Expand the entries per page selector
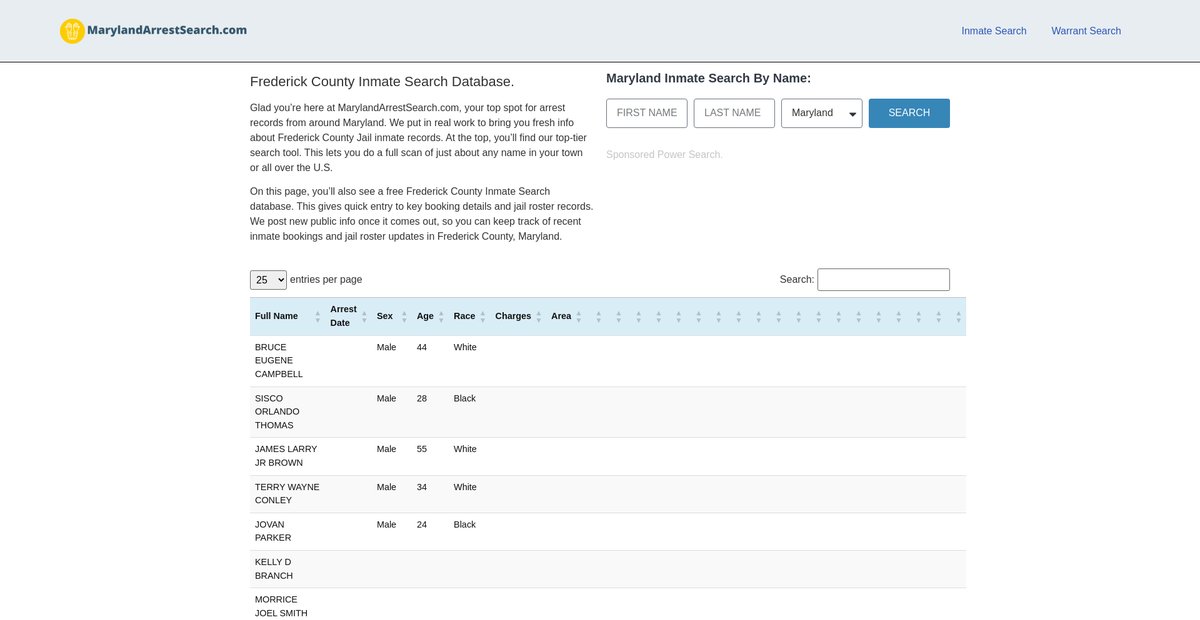1200x620 pixels. 268,280
